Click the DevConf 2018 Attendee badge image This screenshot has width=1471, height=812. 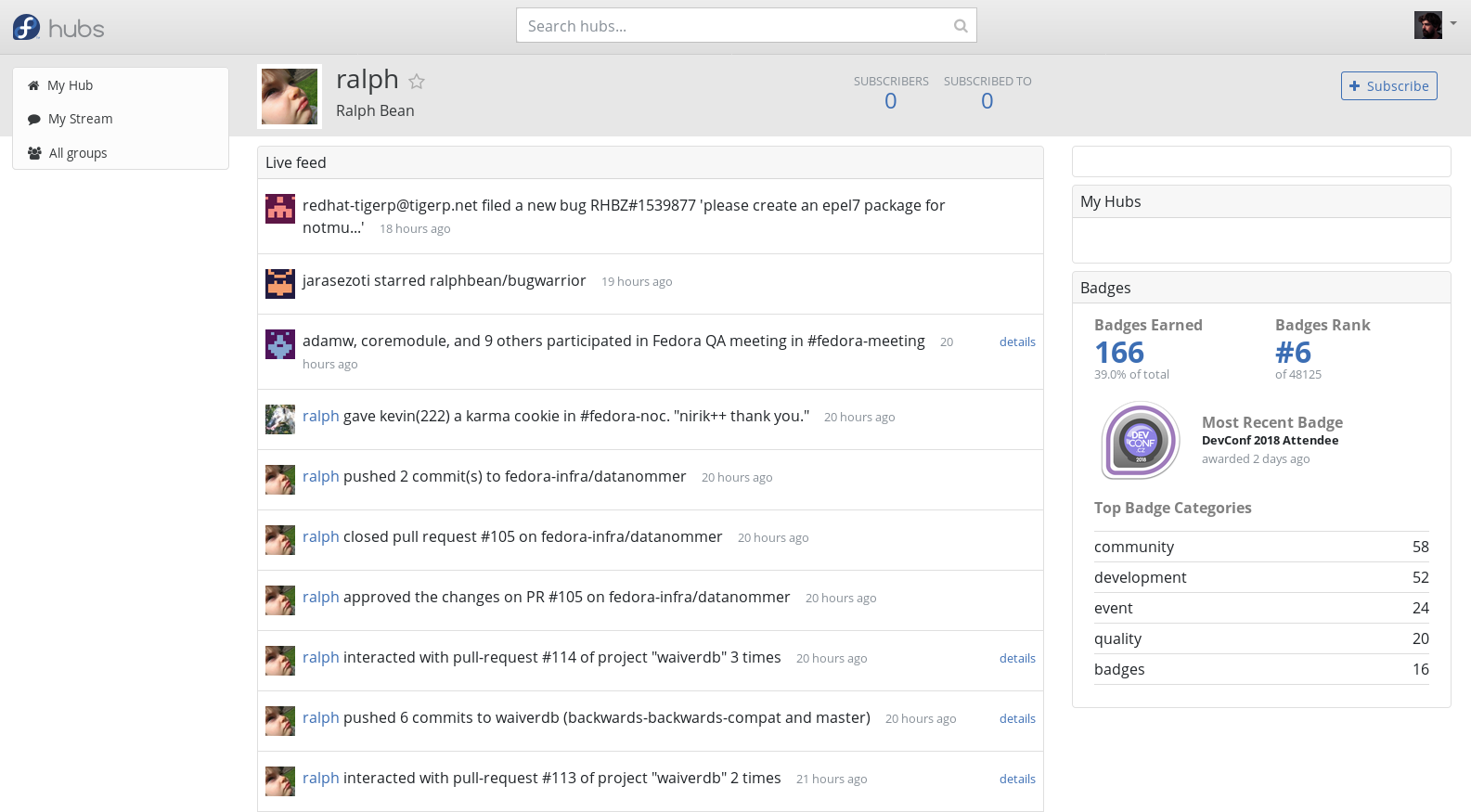(1141, 441)
